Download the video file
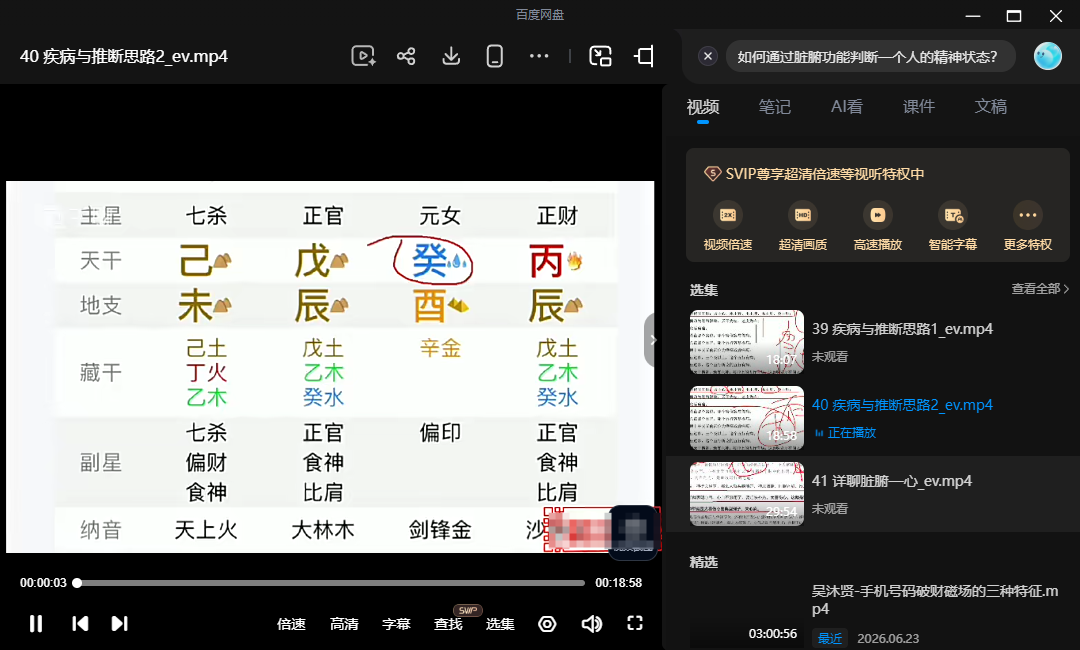The image size is (1080, 650). [x=451, y=56]
